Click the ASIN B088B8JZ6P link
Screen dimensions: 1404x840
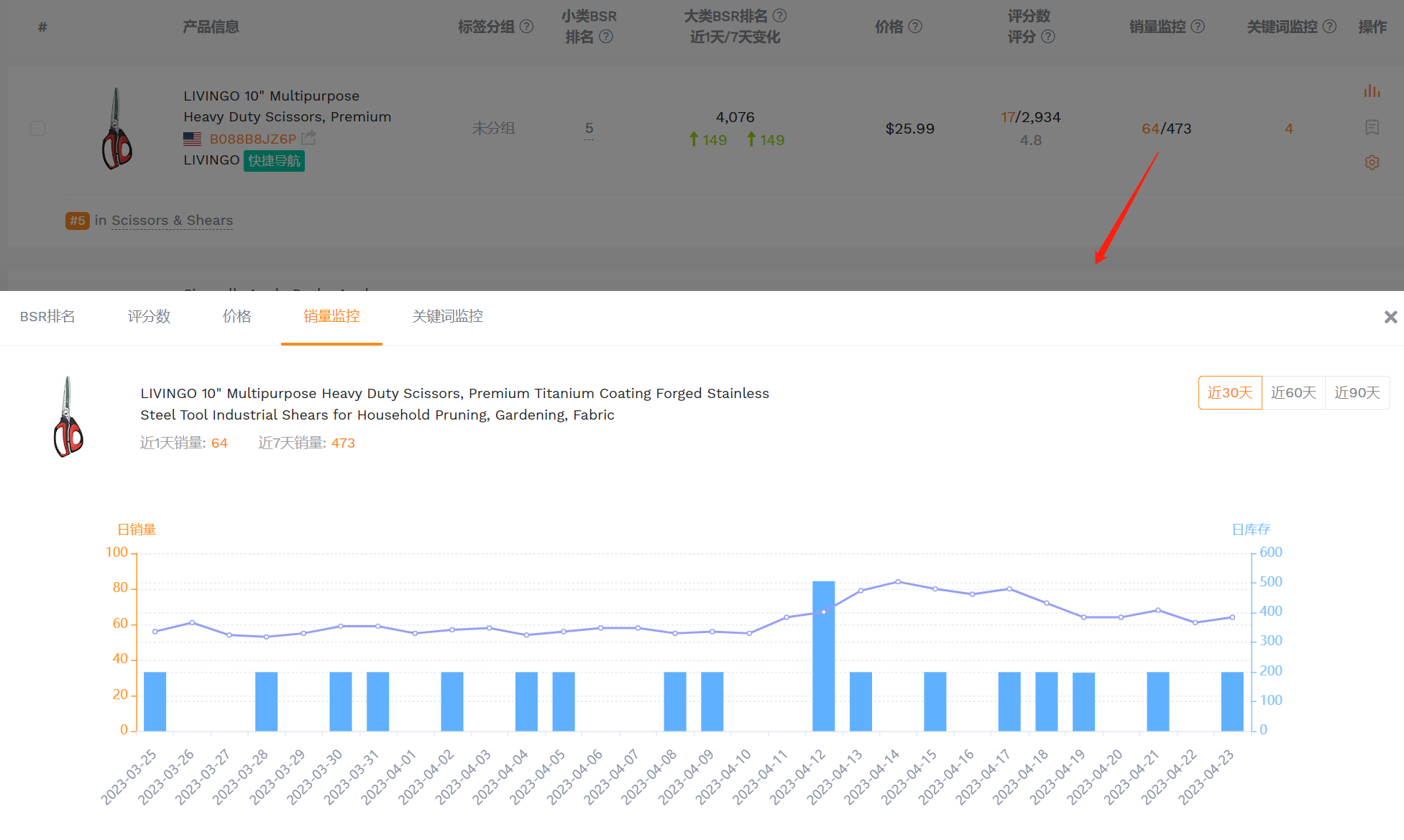click(x=252, y=139)
